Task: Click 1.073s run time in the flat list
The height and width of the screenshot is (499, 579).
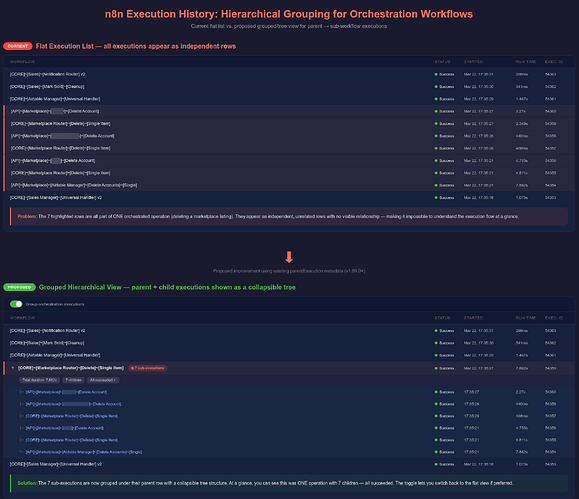Action: (522, 198)
